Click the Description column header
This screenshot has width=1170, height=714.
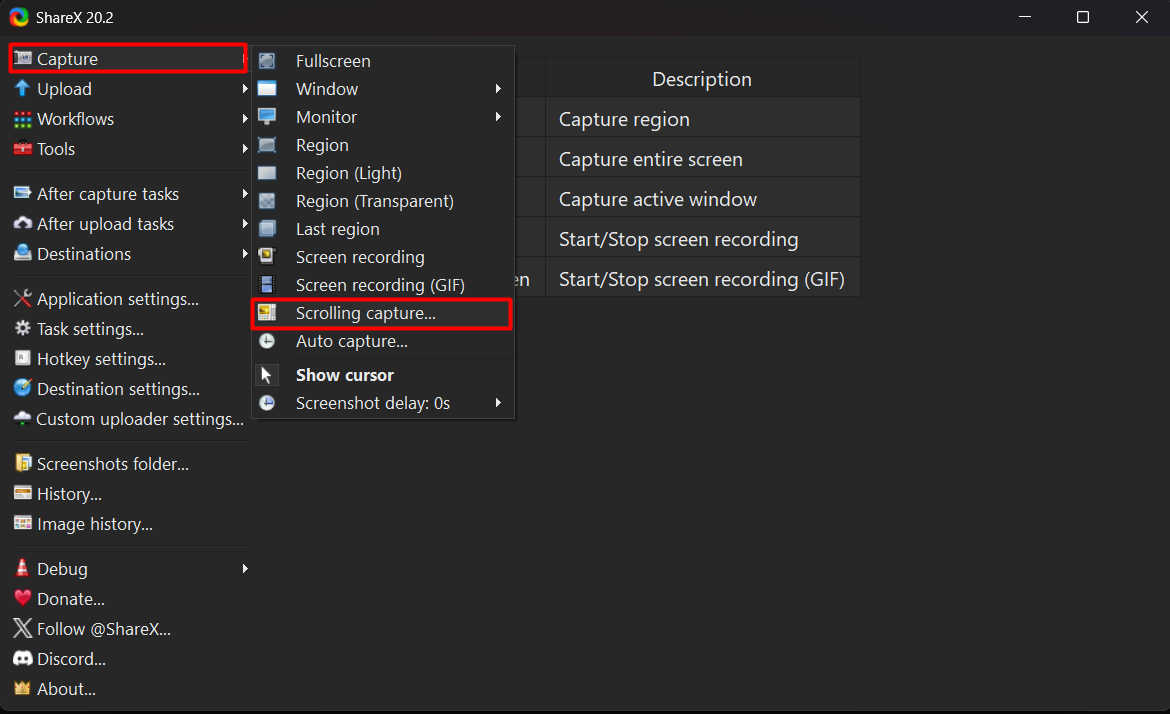tap(702, 78)
